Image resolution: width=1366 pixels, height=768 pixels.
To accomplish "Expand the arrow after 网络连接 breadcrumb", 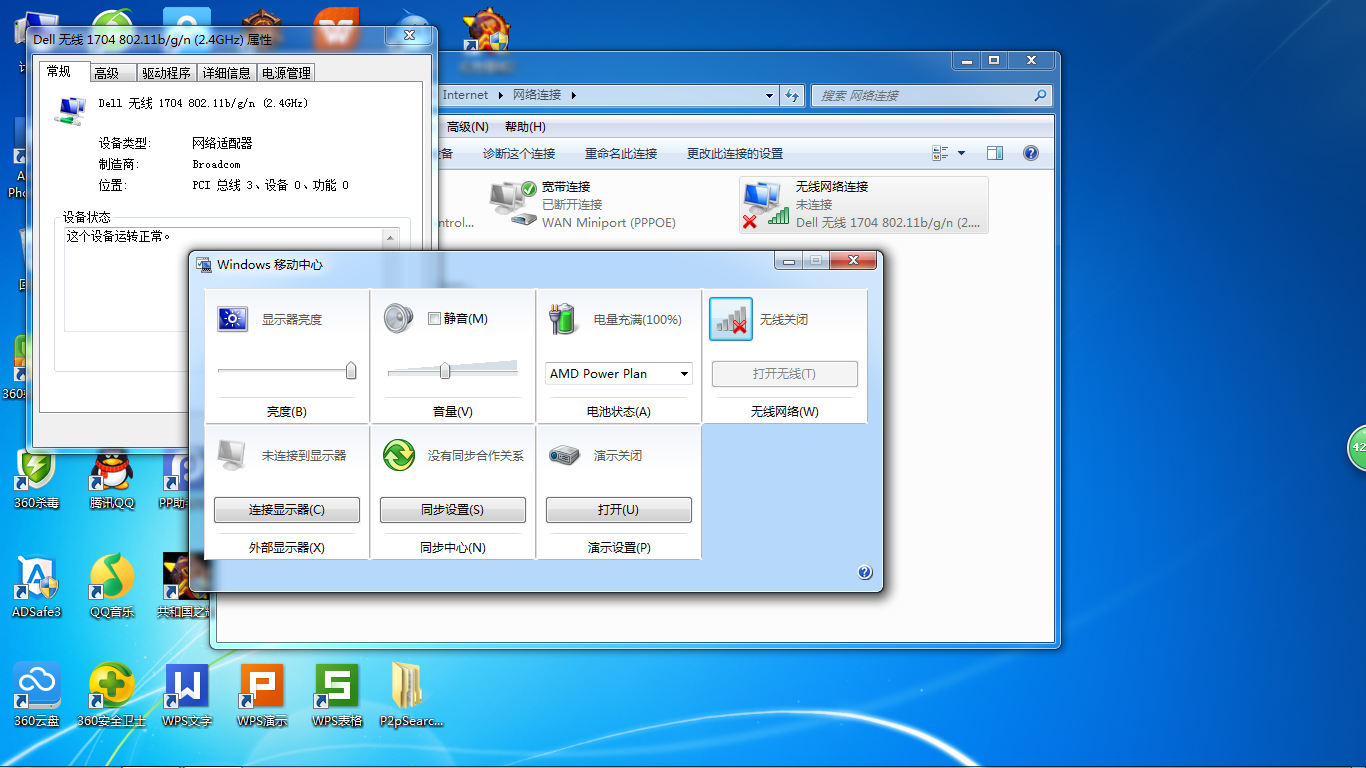I will point(573,95).
